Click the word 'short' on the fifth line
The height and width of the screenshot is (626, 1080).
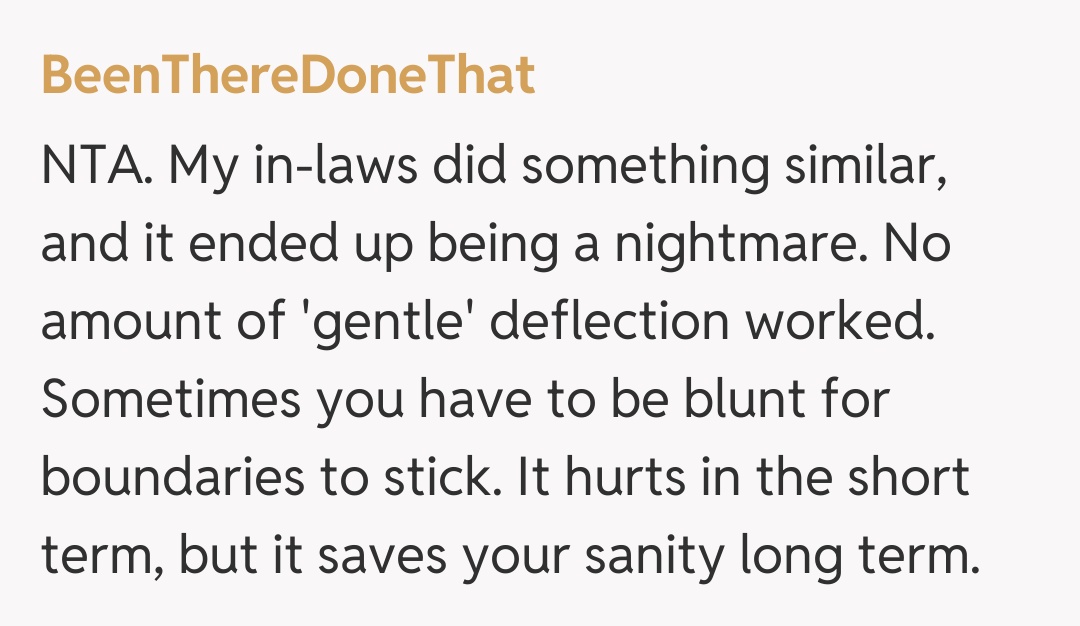tap(908, 479)
